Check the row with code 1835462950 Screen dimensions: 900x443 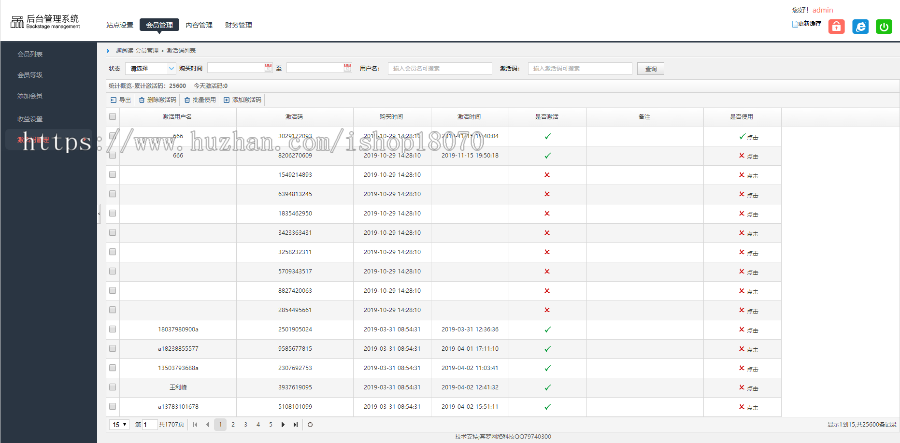(112, 213)
